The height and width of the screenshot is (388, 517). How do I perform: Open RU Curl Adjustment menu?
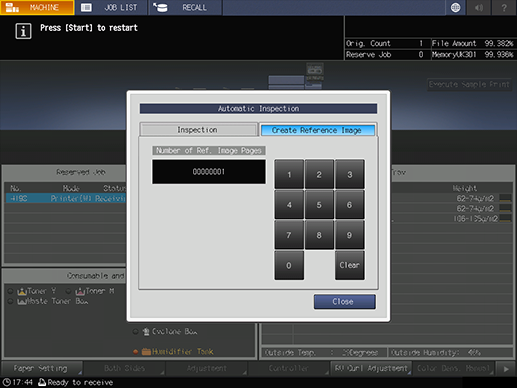(371, 369)
